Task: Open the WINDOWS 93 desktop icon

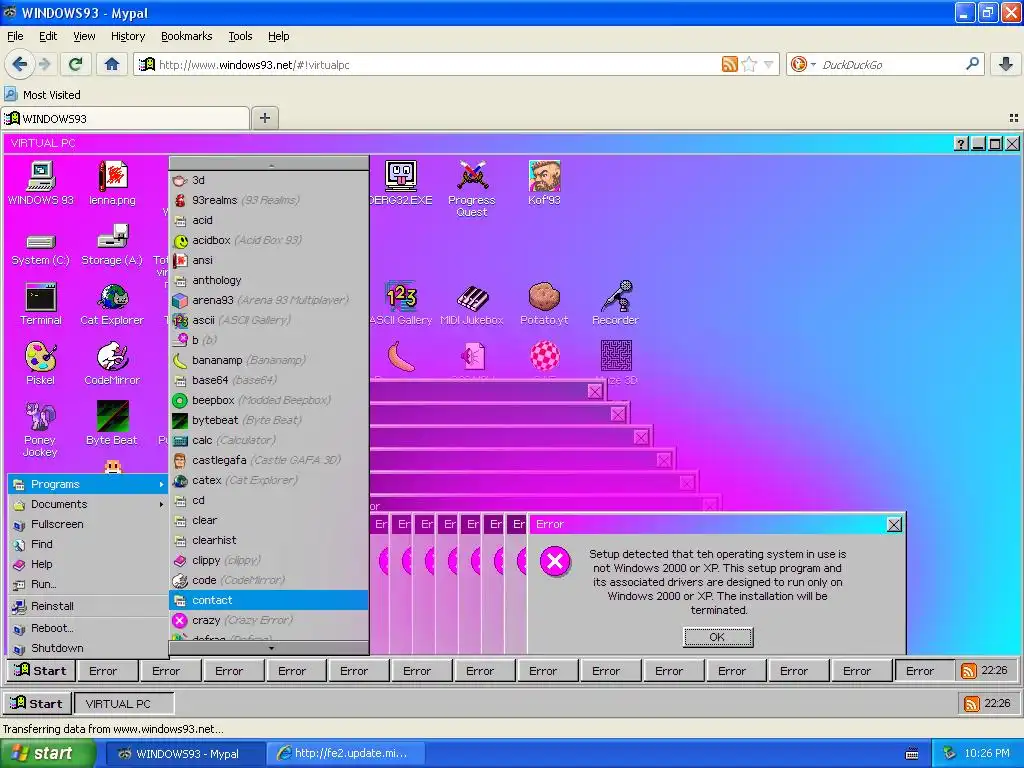Action: (40, 183)
